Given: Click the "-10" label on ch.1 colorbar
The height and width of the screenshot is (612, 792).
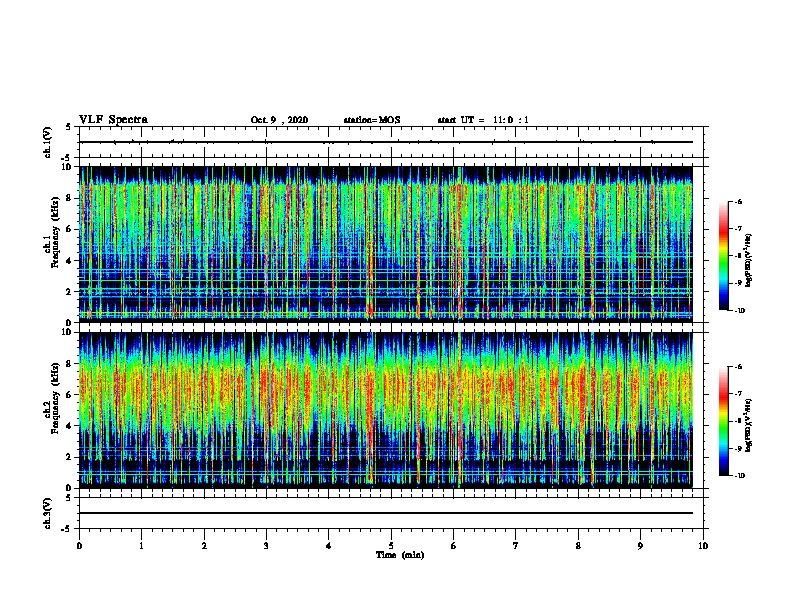Looking at the screenshot, I should tap(739, 311).
